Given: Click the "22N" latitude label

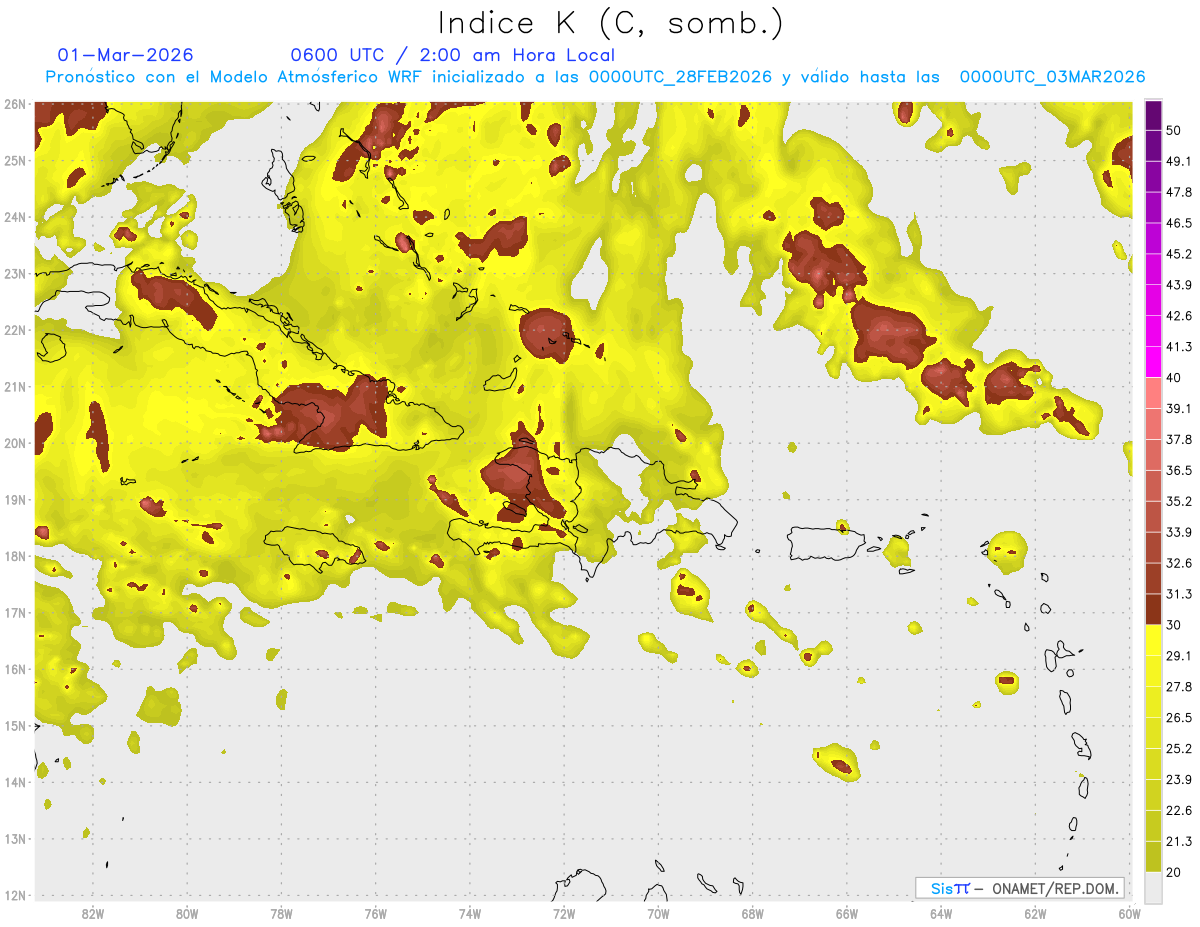Looking at the screenshot, I should point(15,331).
